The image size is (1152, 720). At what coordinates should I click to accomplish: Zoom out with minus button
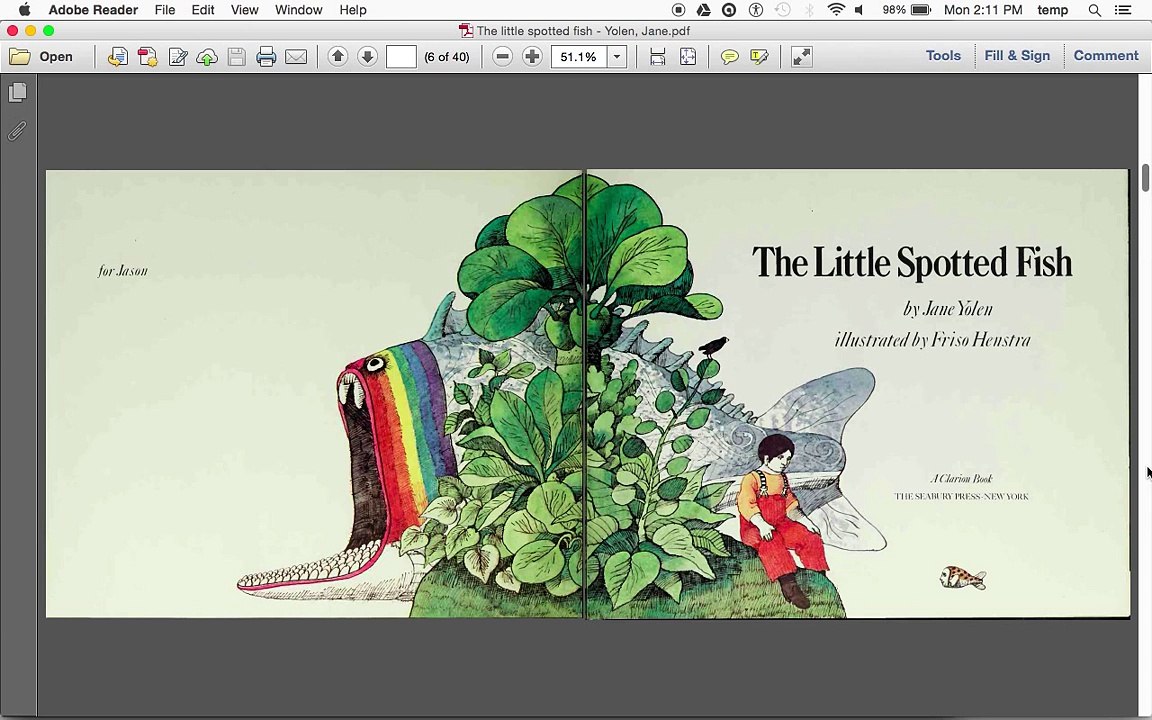point(503,57)
